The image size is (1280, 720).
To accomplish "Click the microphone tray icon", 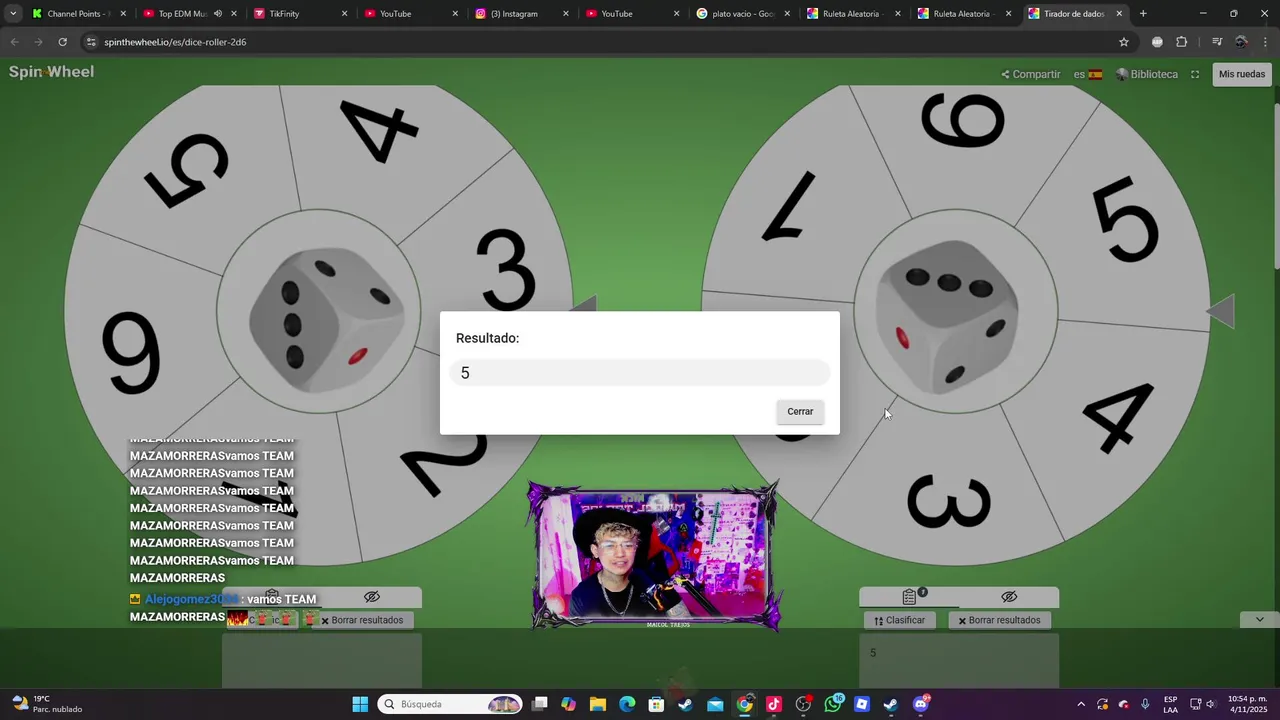I will point(1145,704).
